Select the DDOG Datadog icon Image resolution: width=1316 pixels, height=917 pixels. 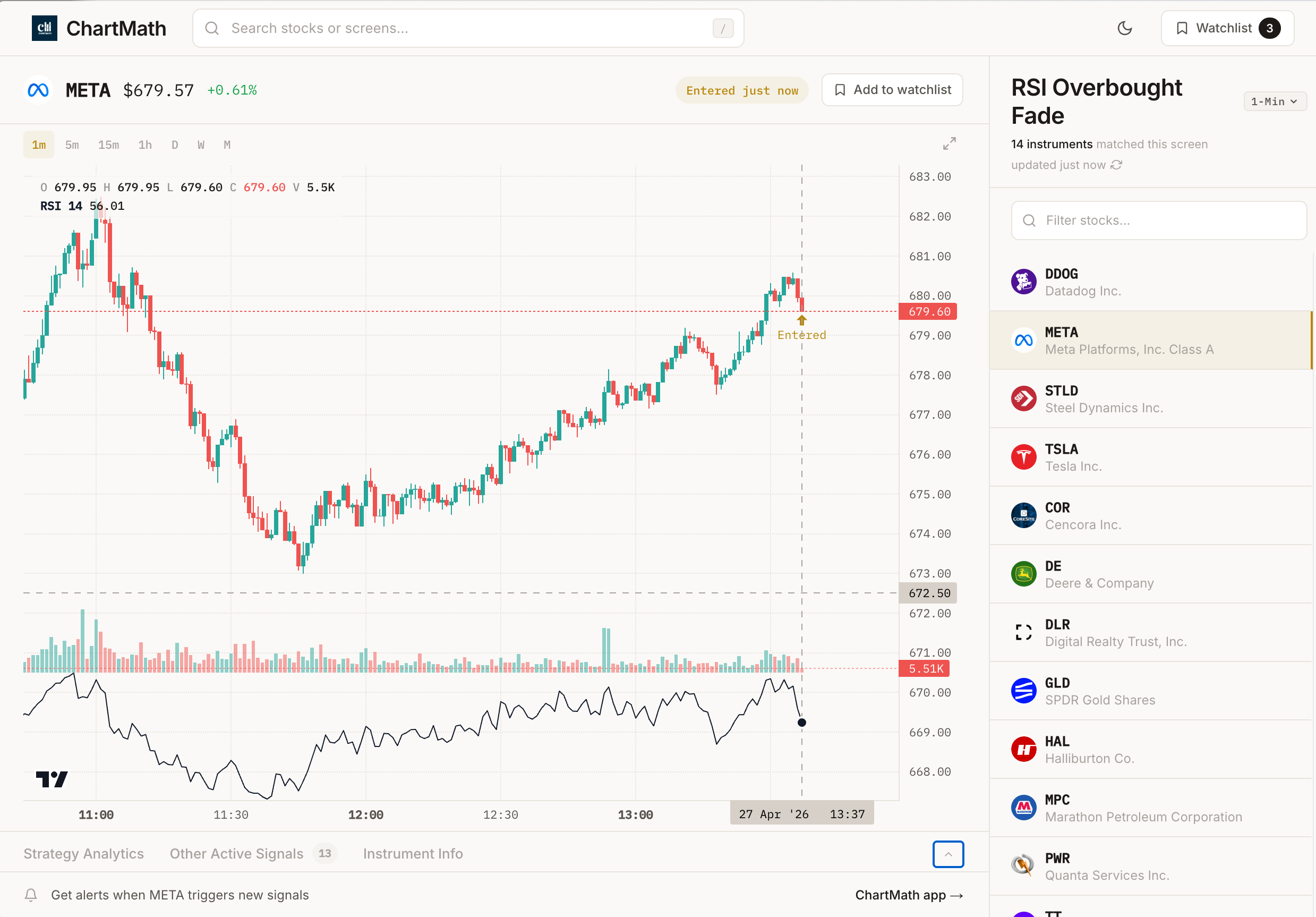pos(1024,282)
